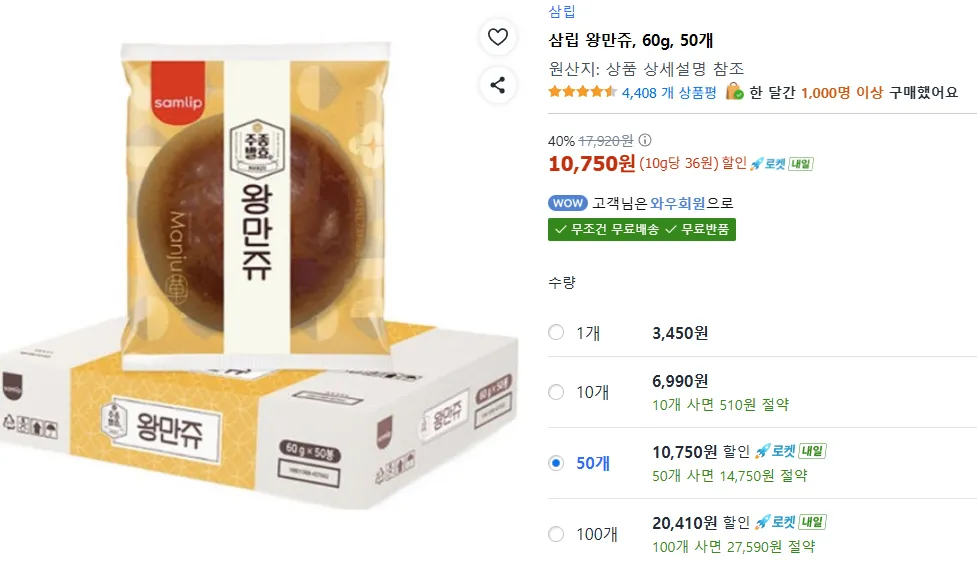Click the shopping bag monthly purchase icon
This screenshot has width=977, height=568.
coord(734,92)
